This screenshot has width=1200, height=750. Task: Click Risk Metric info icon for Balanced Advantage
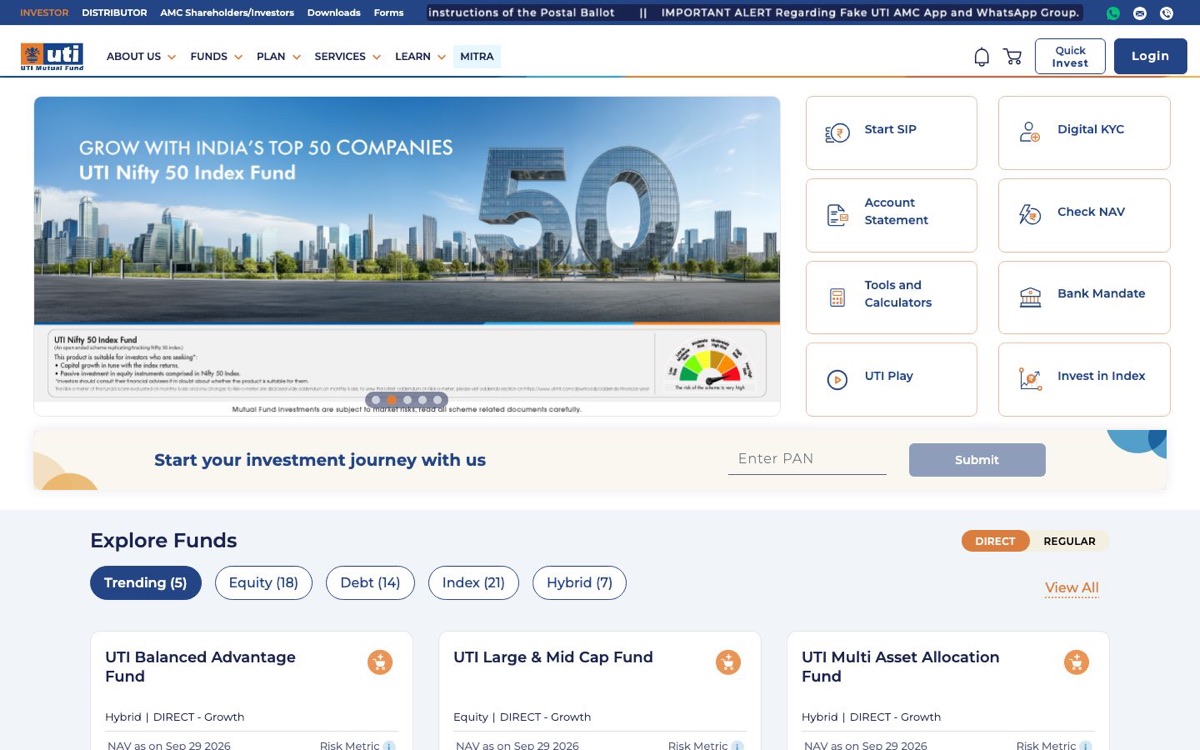point(389,746)
